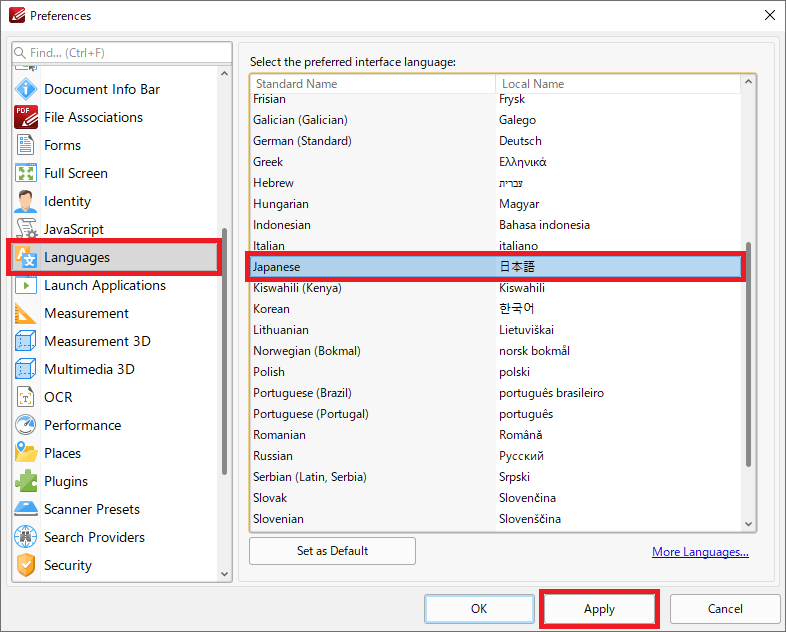Select the File Associations PDF icon
The width and height of the screenshot is (786, 632).
point(26,117)
